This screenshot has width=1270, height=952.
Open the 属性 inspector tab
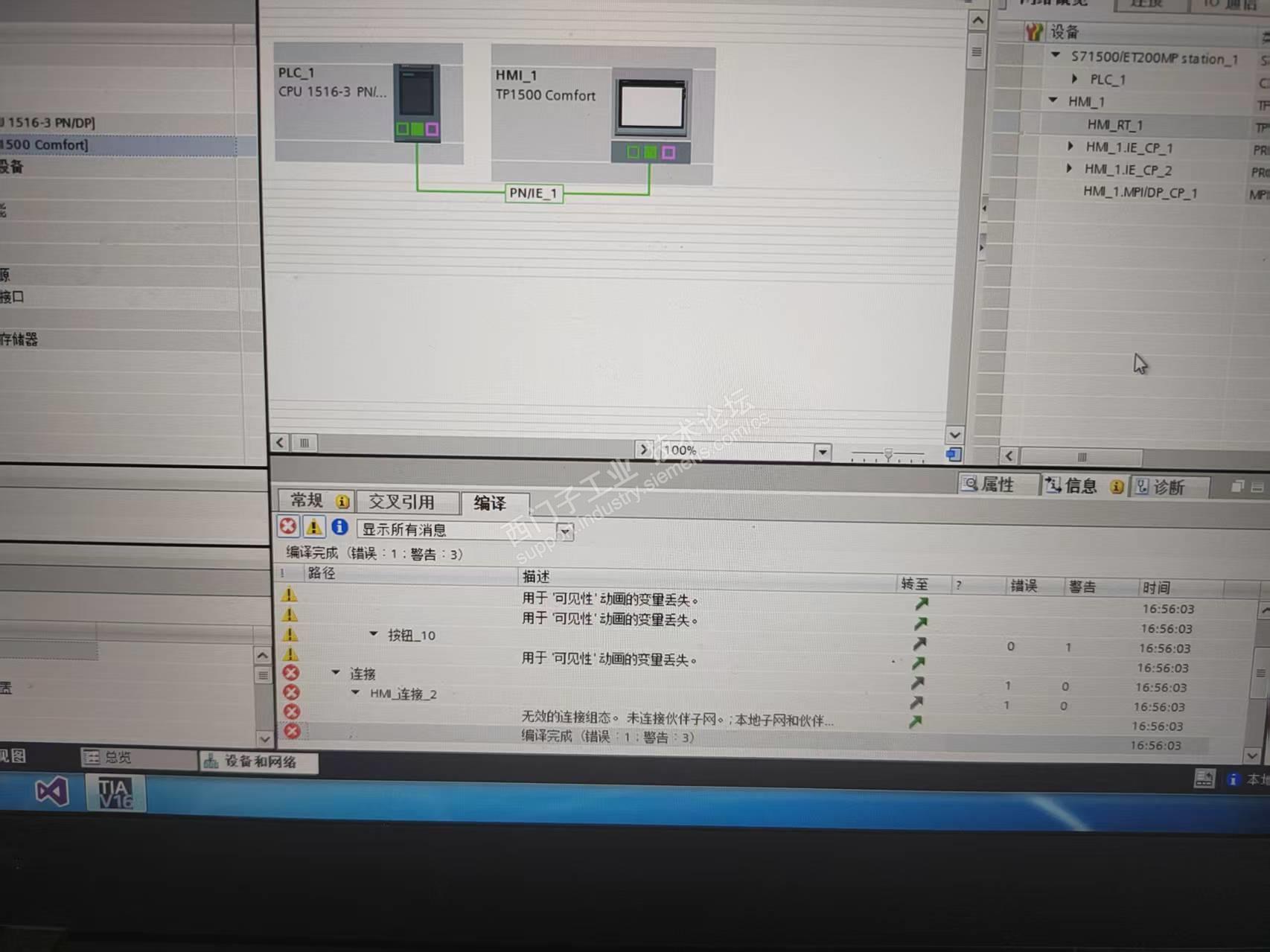(998, 485)
